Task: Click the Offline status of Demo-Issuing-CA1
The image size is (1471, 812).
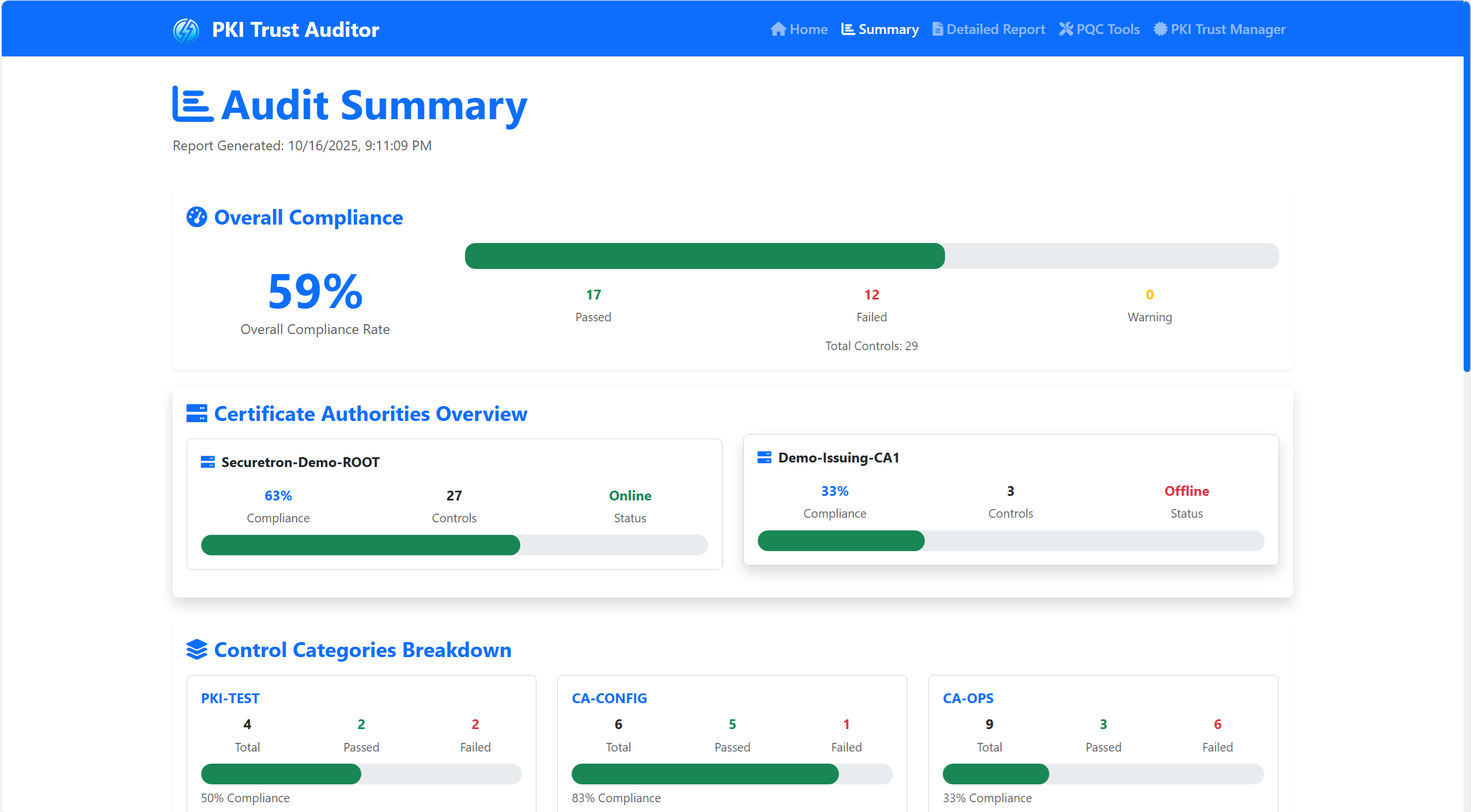Action: click(1186, 491)
